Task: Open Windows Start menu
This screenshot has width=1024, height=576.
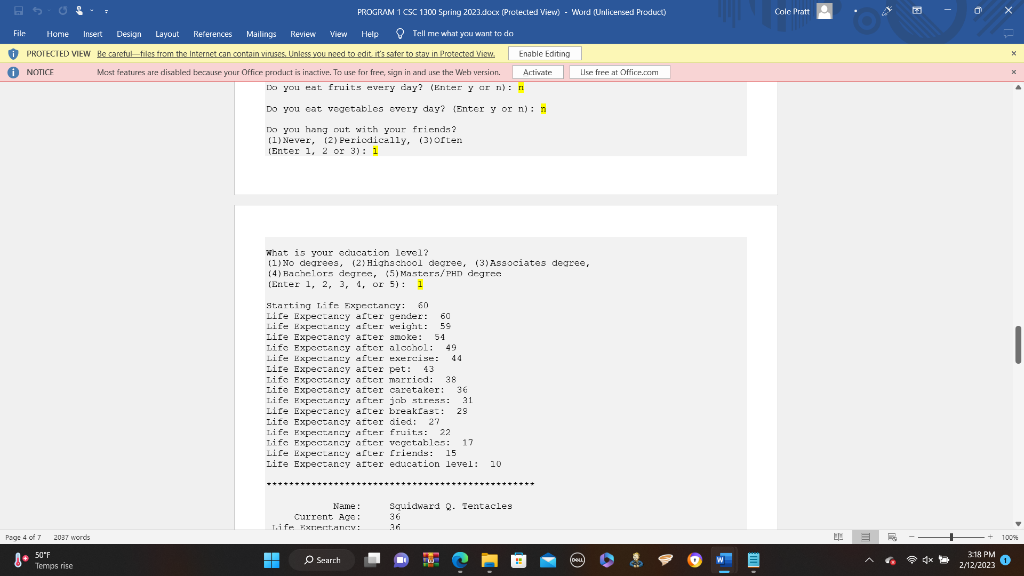Action: [272, 560]
